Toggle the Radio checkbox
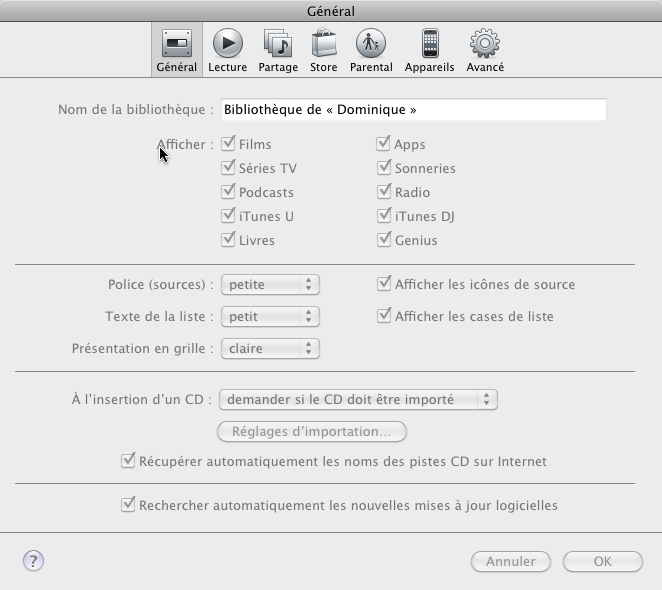This screenshot has width=662, height=590. click(383, 192)
